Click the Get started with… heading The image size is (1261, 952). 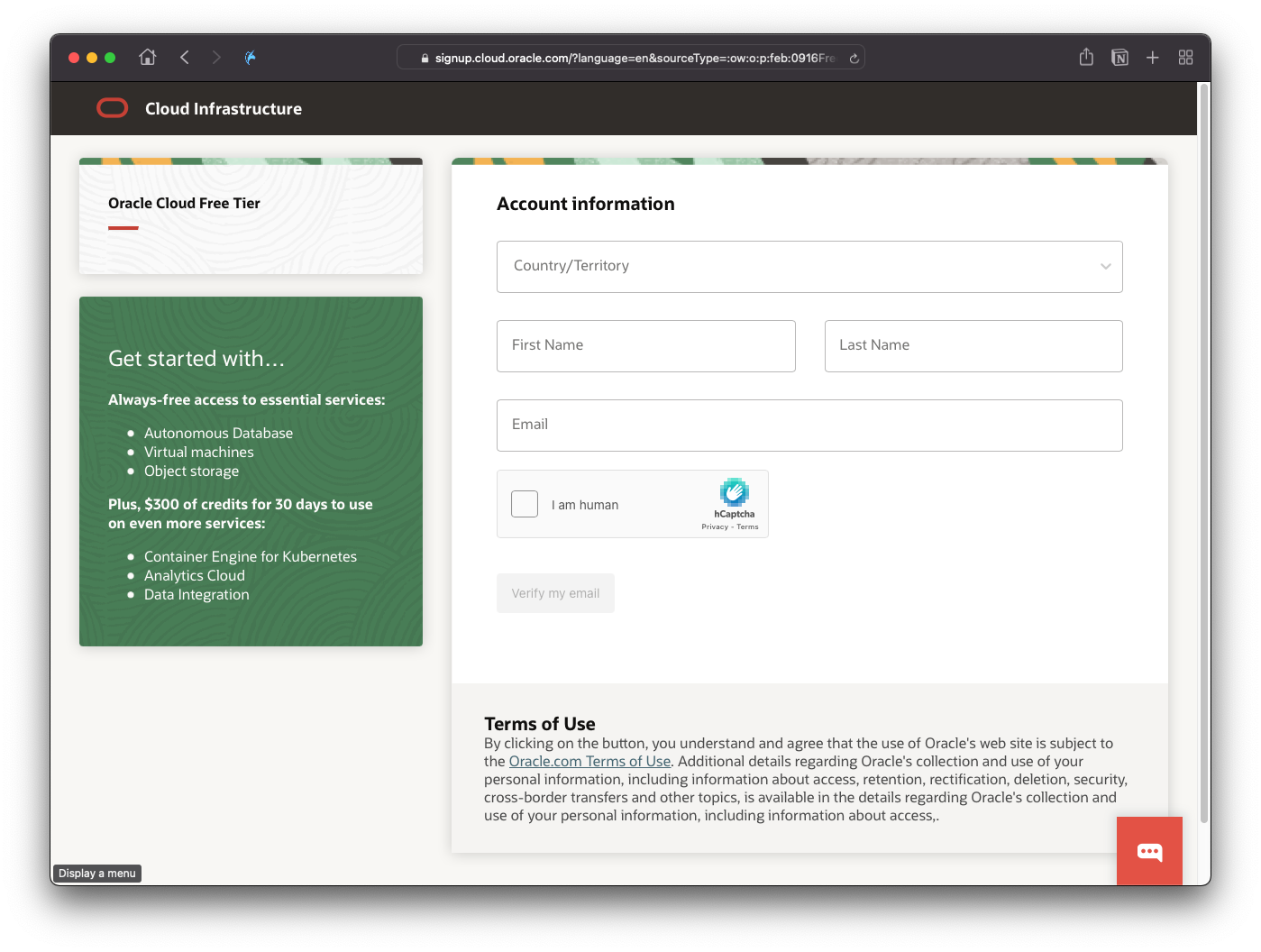tap(196, 359)
